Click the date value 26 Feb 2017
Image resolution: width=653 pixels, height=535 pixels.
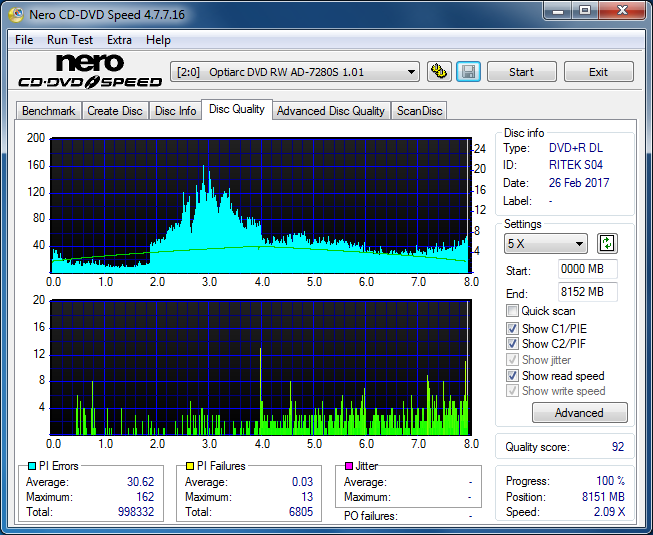click(579, 183)
